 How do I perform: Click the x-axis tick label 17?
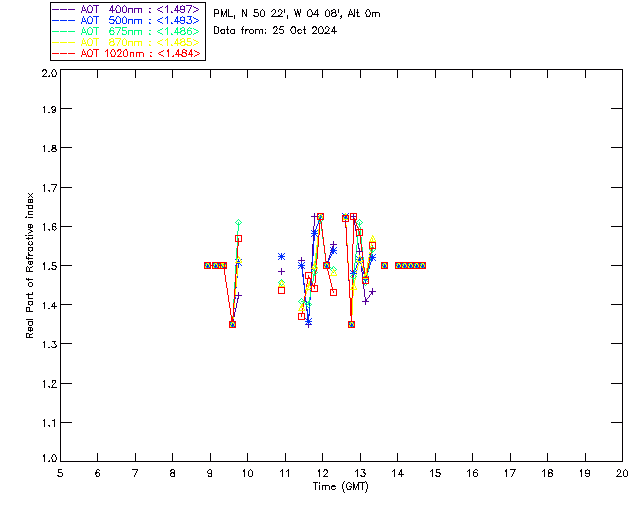coord(510,473)
